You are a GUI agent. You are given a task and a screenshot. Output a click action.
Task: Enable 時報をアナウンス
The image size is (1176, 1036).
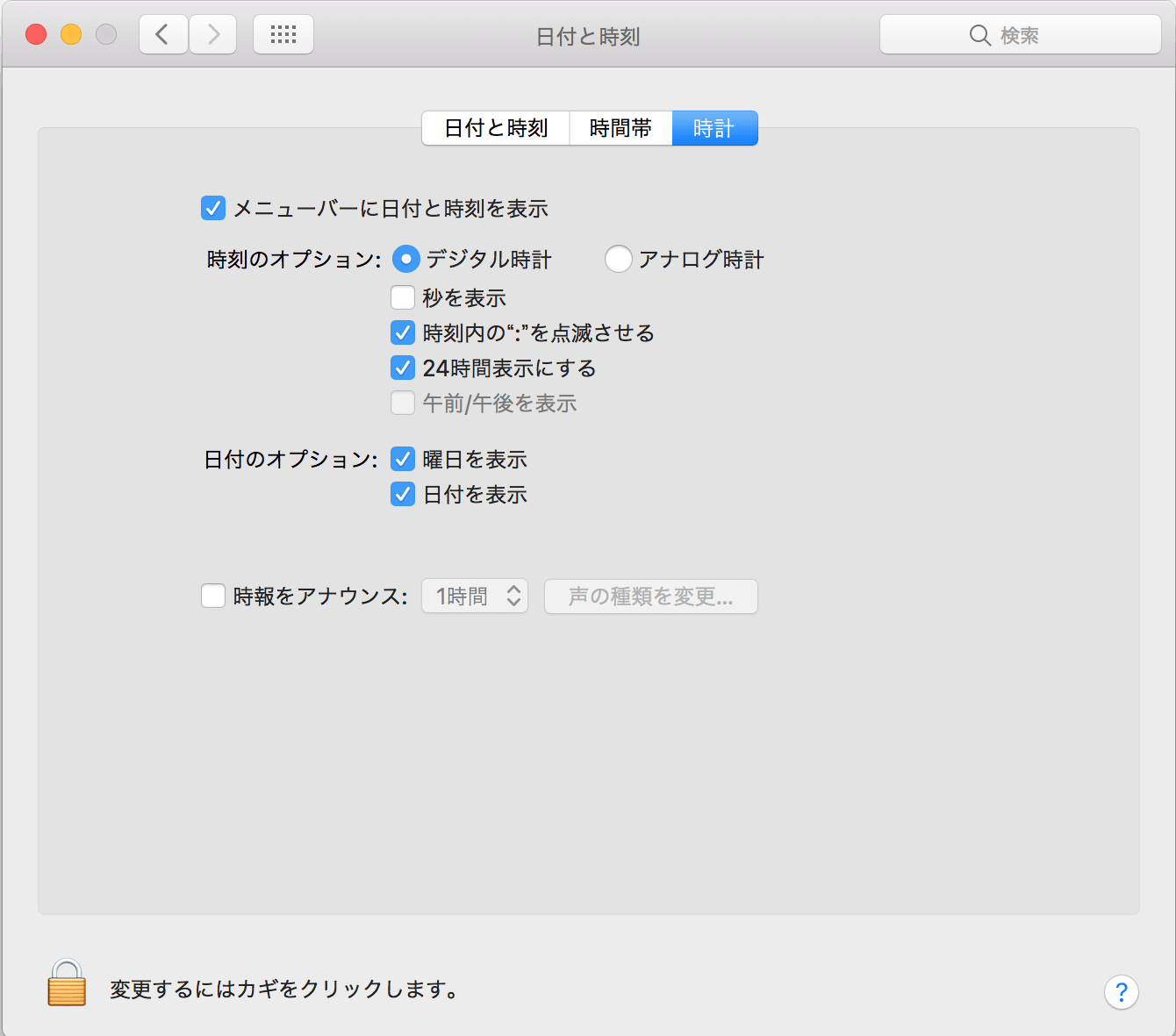coord(213,596)
